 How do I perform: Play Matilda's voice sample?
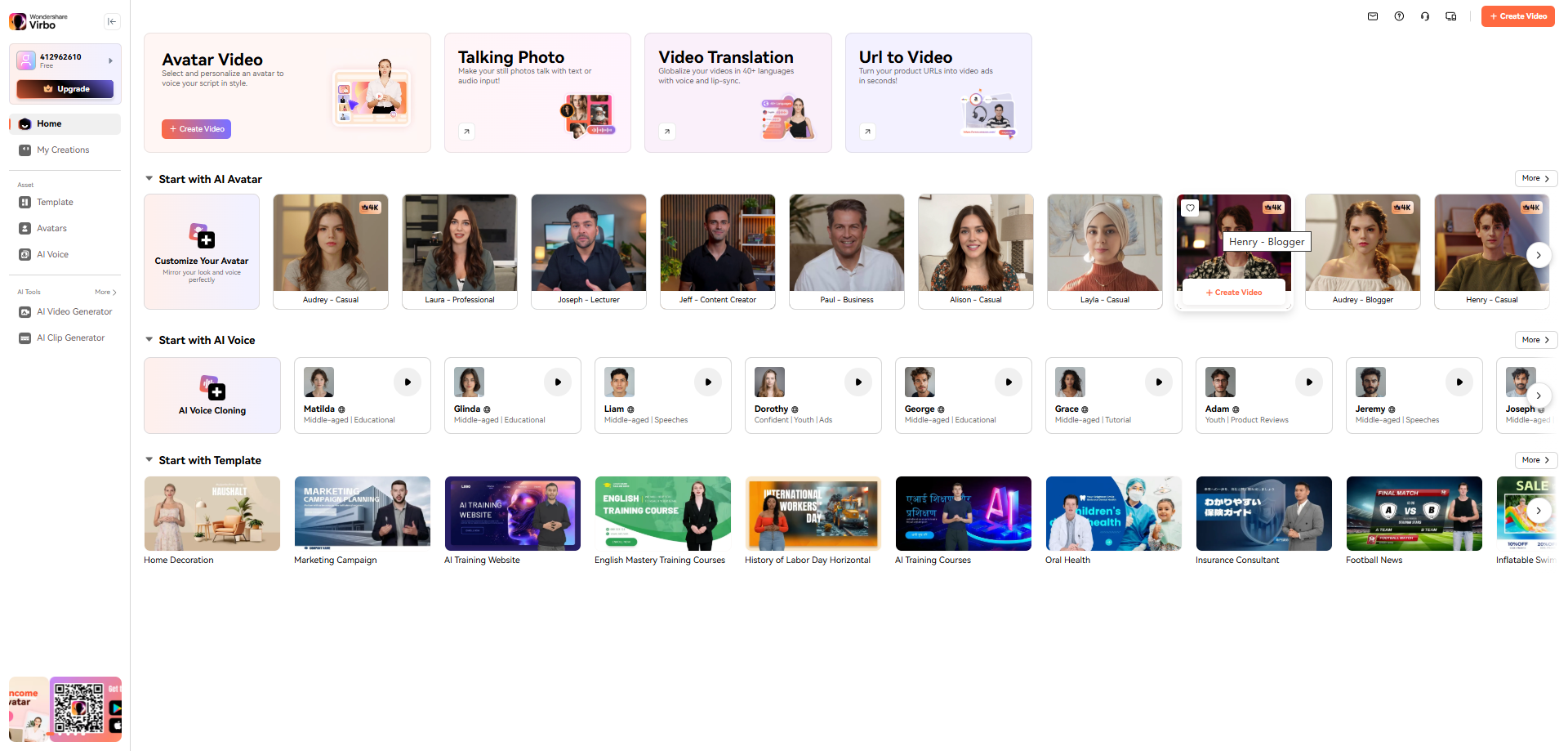[x=408, y=382]
